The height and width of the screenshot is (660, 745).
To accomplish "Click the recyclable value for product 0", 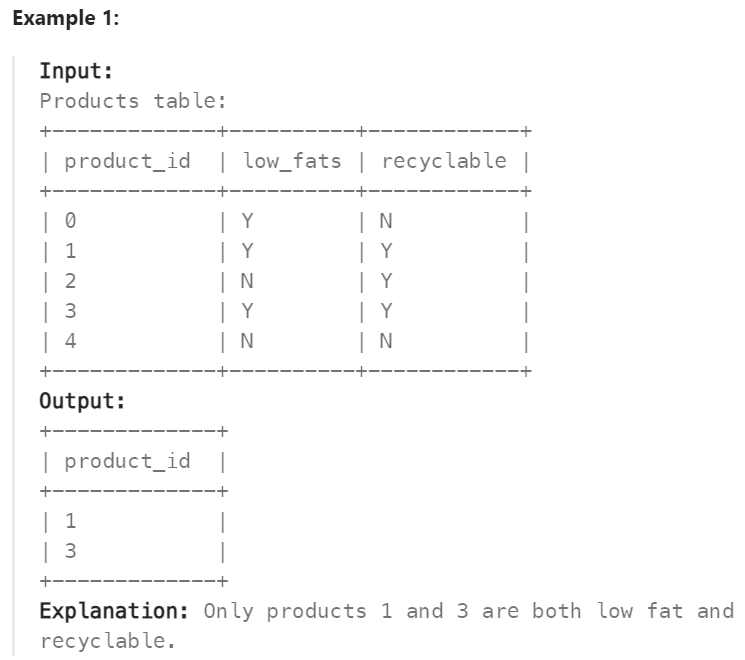I will tap(386, 221).
